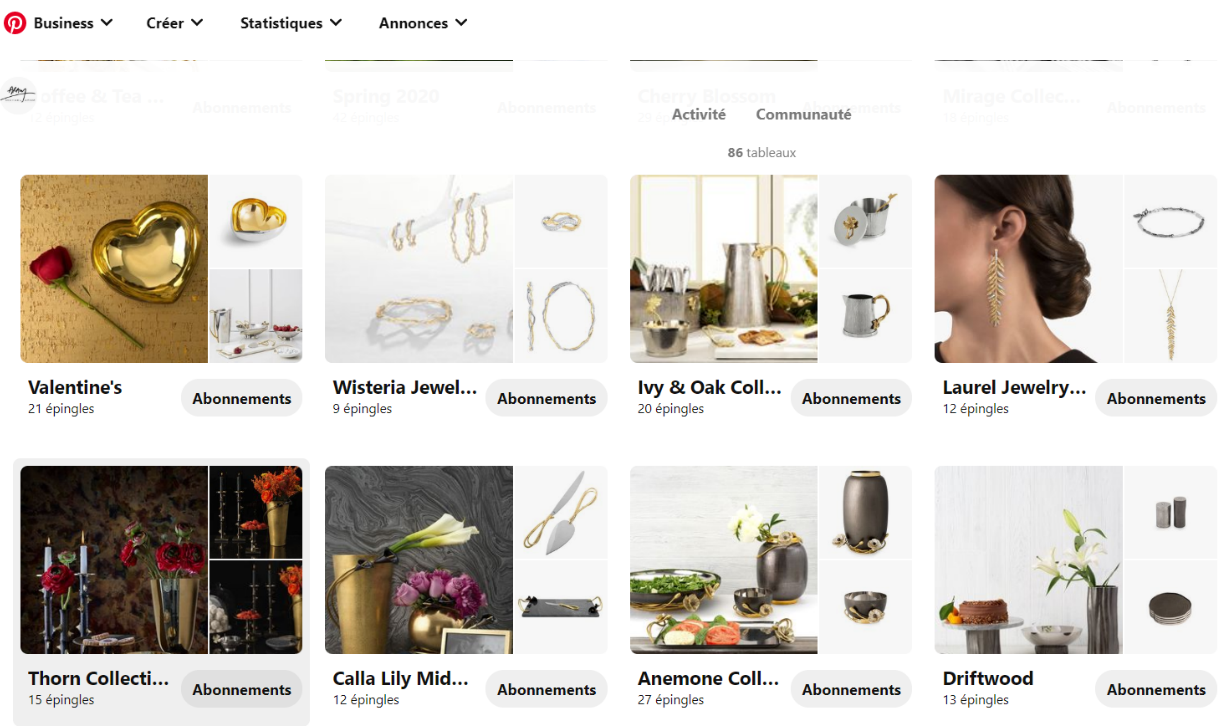
Task: Toggle Abonnements for Ivy & Oak board
Action: coord(852,398)
